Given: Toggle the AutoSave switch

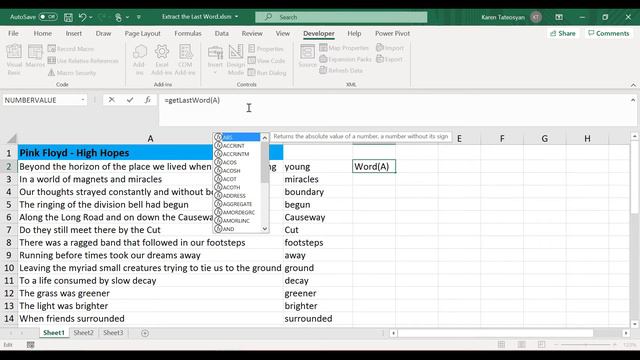Looking at the screenshot, I should 48,17.
